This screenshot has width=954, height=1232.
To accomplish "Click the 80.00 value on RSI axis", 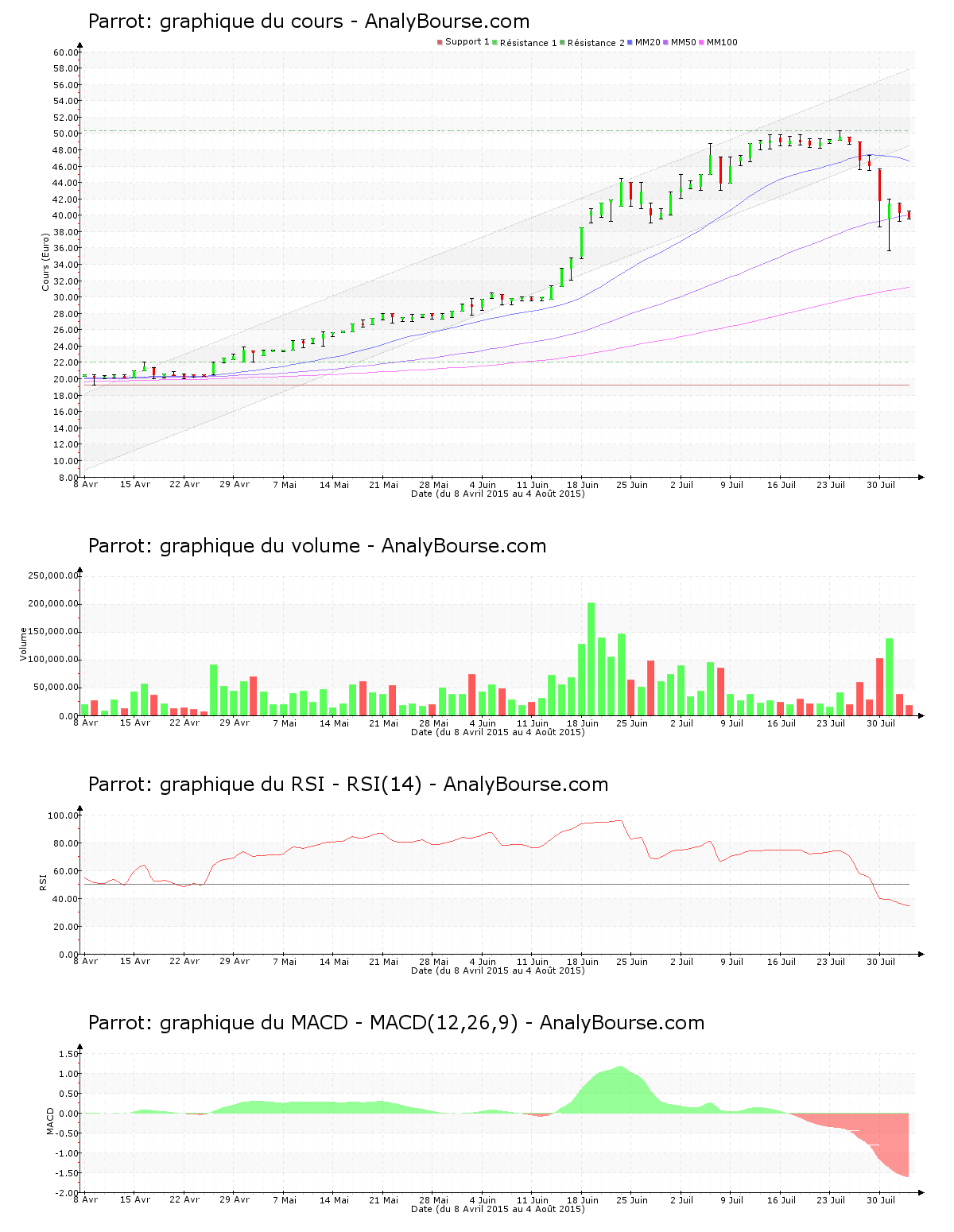I will click(67, 843).
